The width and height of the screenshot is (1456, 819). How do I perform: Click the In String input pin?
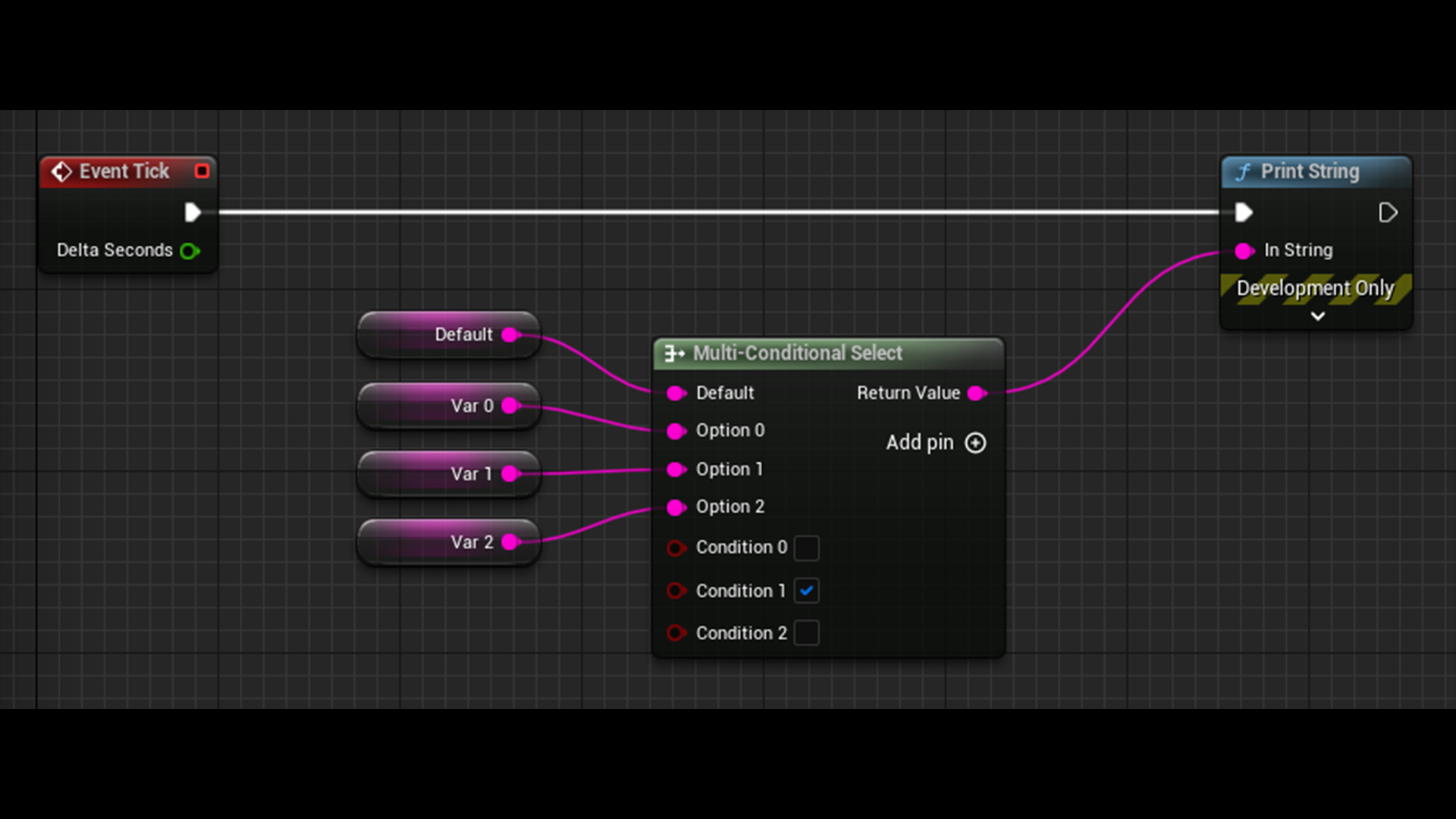pyautogui.click(x=1243, y=250)
